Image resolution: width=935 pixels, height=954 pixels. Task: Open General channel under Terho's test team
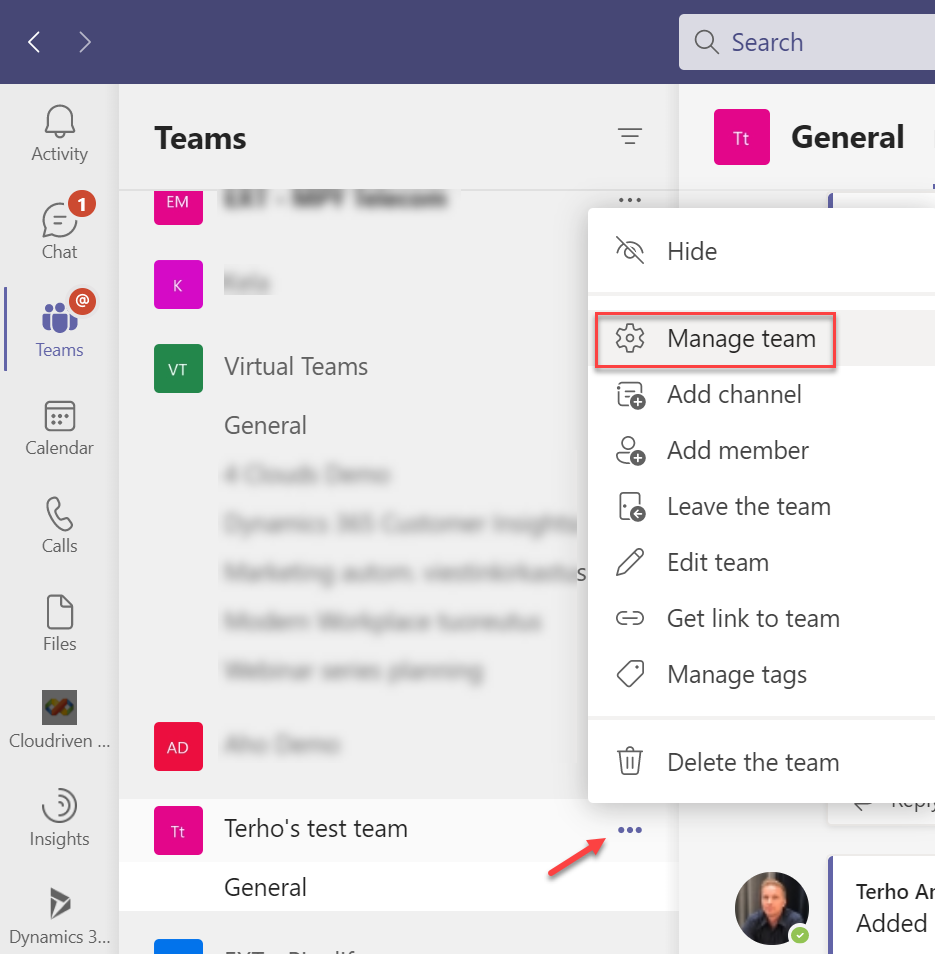[x=265, y=887]
